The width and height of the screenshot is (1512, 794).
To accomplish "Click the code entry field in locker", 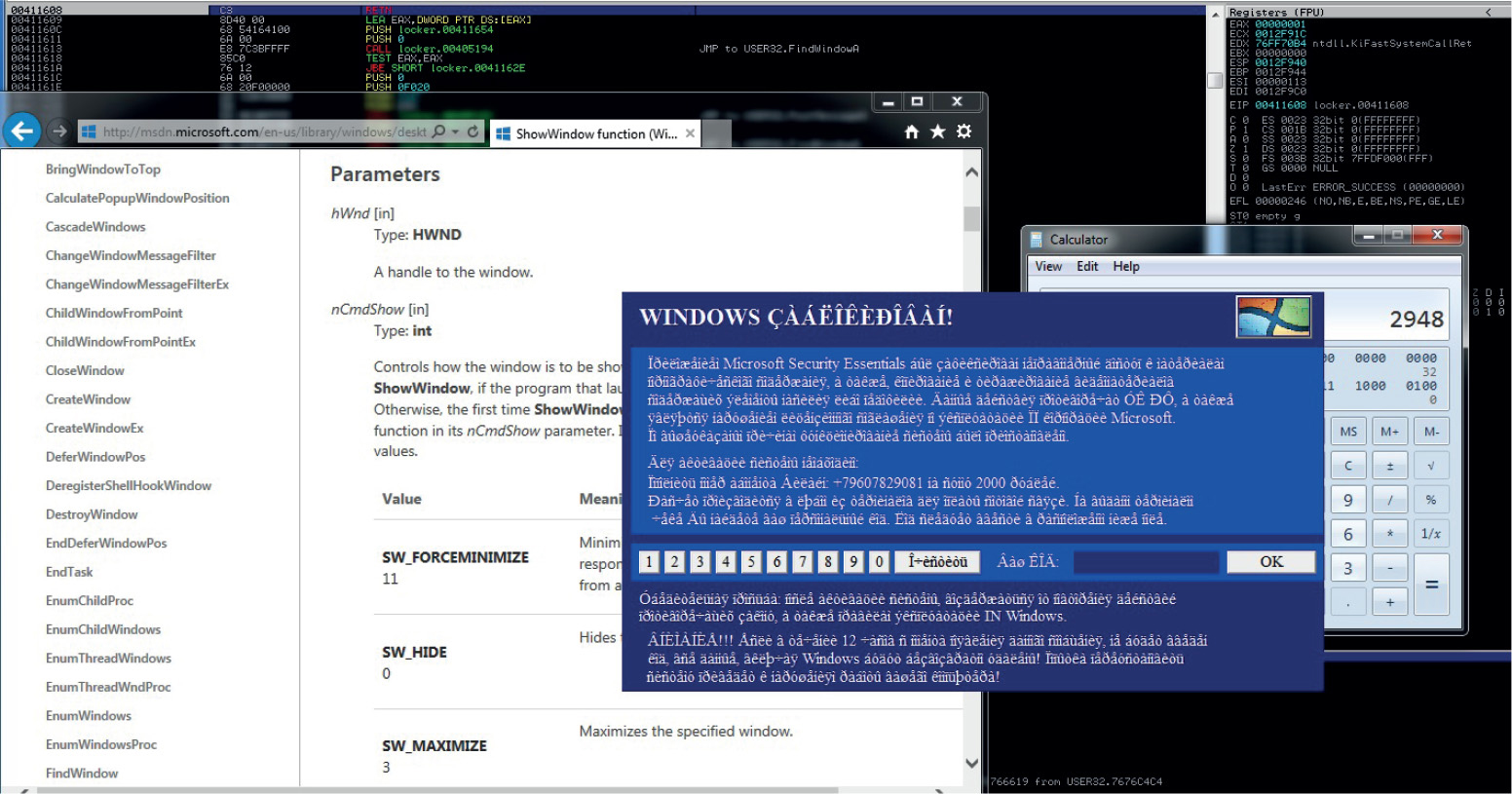I will pos(1145,562).
